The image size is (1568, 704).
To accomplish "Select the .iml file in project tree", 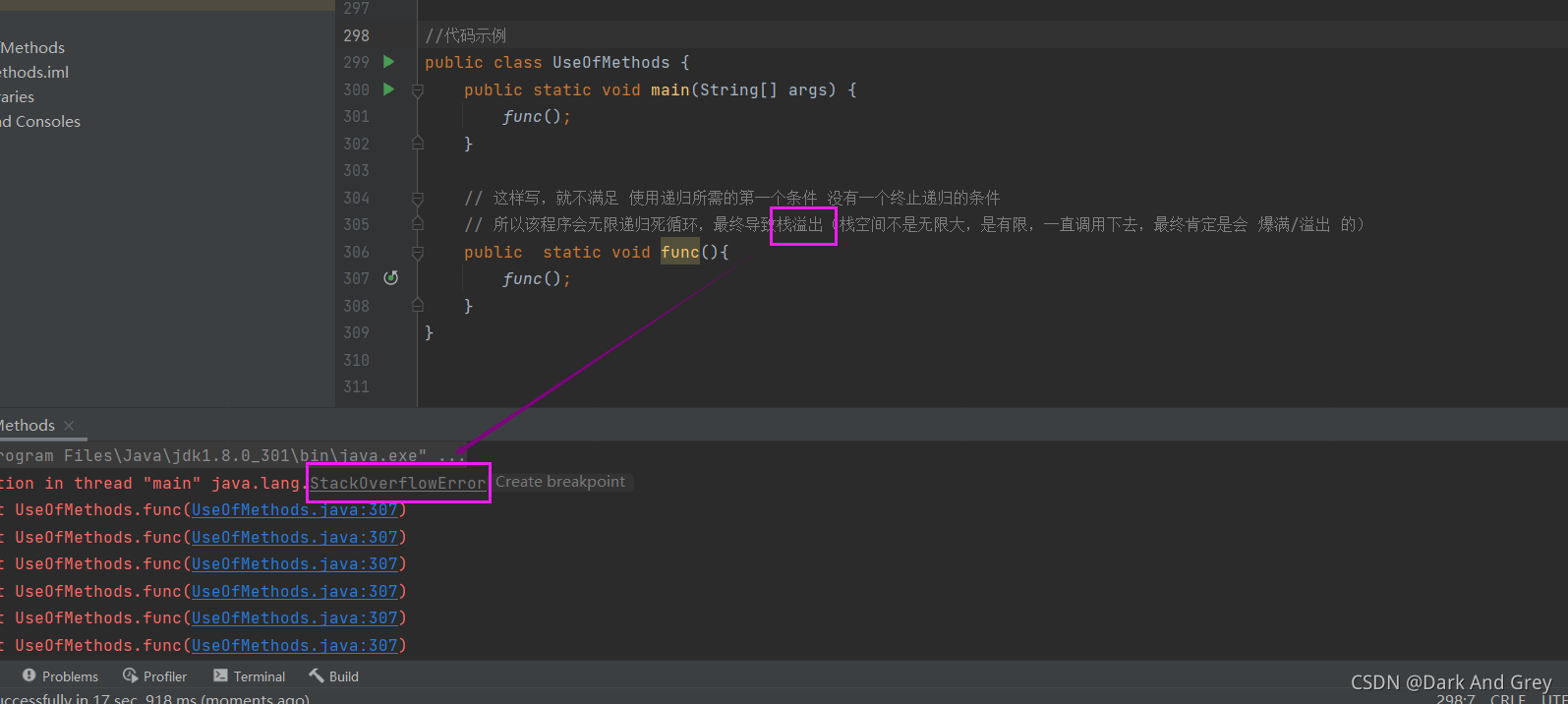I will point(34,72).
